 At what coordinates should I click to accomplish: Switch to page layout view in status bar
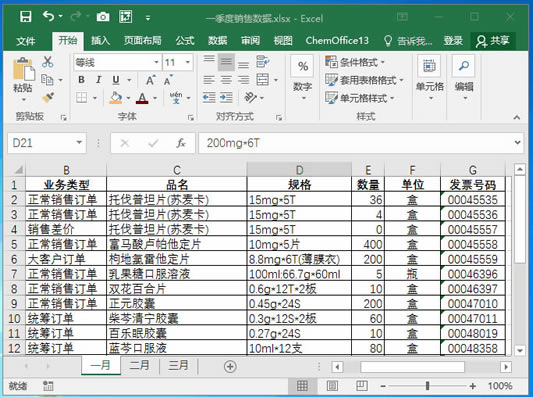332,385
